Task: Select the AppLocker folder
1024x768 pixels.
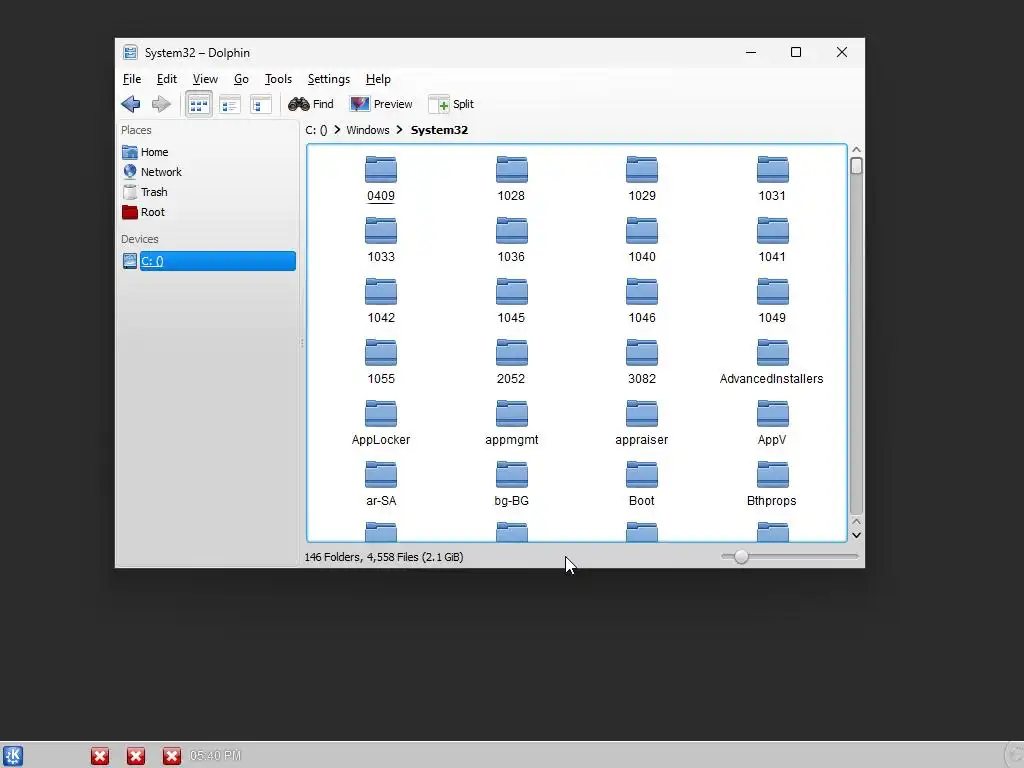Action: (381, 423)
